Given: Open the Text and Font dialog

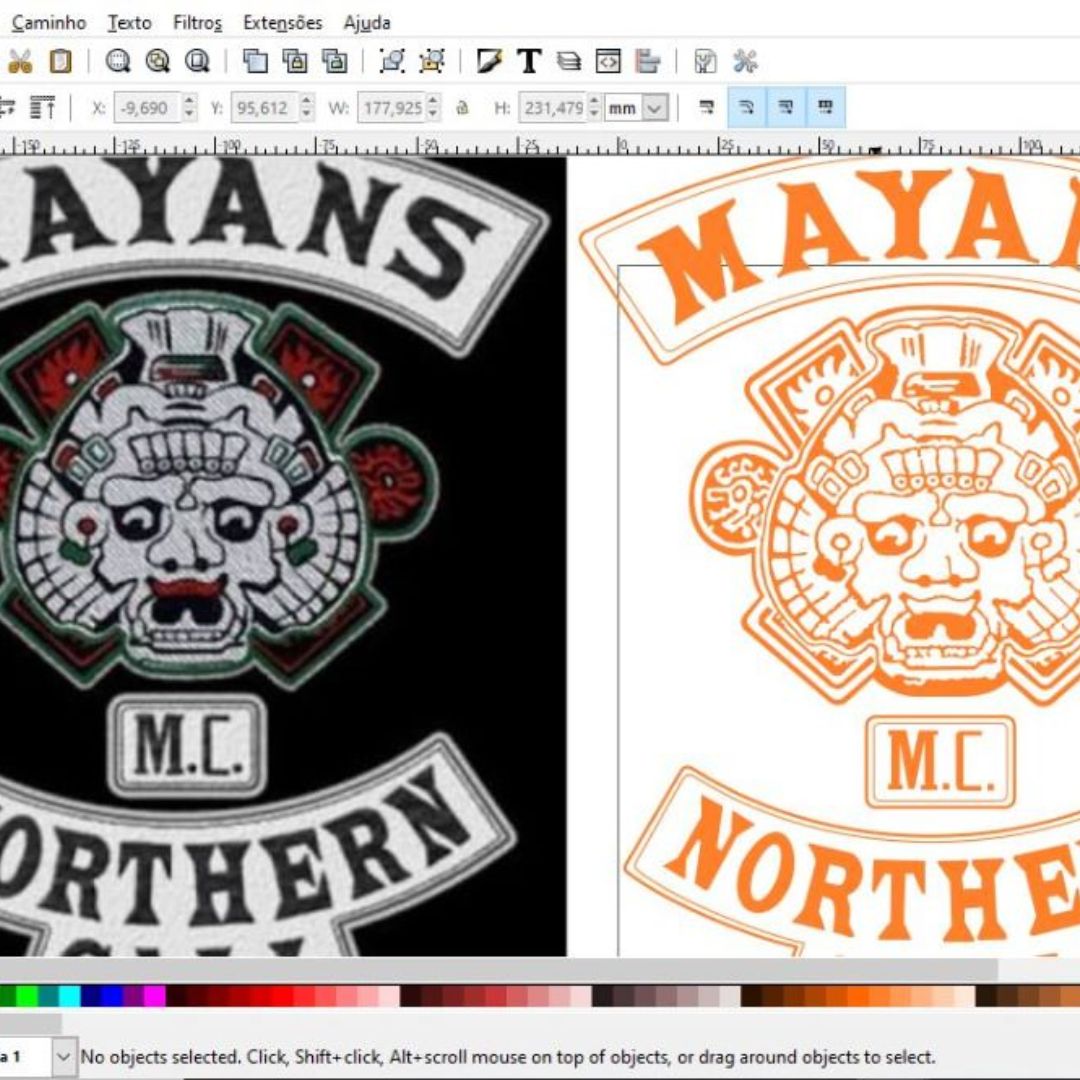Looking at the screenshot, I should point(529,62).
